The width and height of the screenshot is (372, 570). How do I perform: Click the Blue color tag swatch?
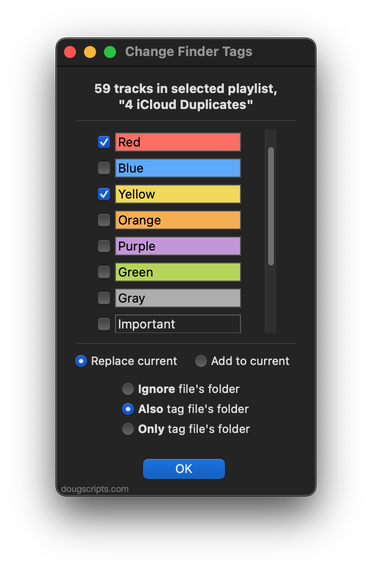[178, 168]
